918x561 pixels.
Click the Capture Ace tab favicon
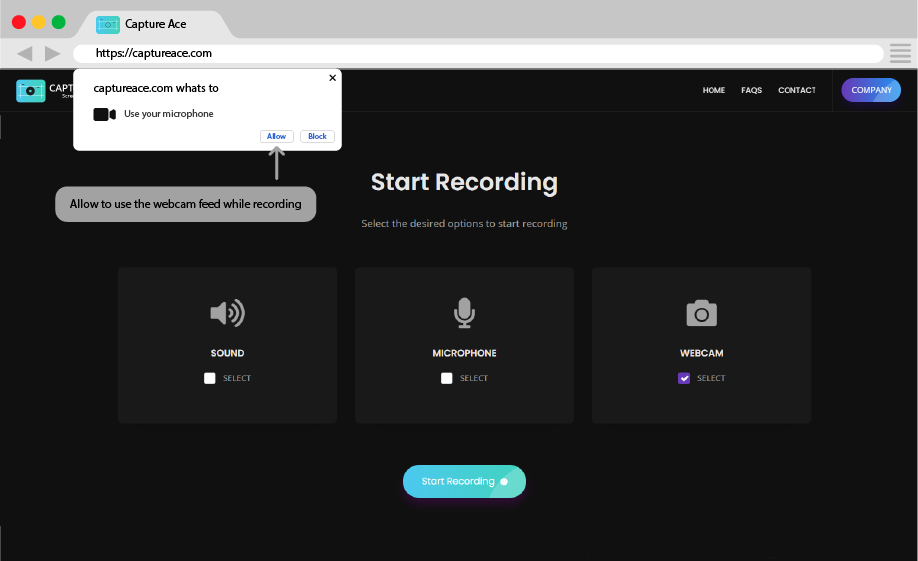click(x=108, y=25)
